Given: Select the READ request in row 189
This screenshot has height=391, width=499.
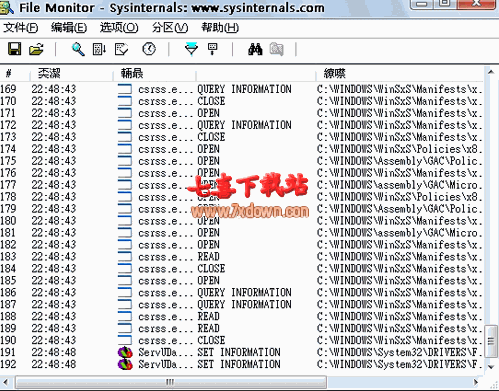Looking at the screenshot, I should point(208,328).
